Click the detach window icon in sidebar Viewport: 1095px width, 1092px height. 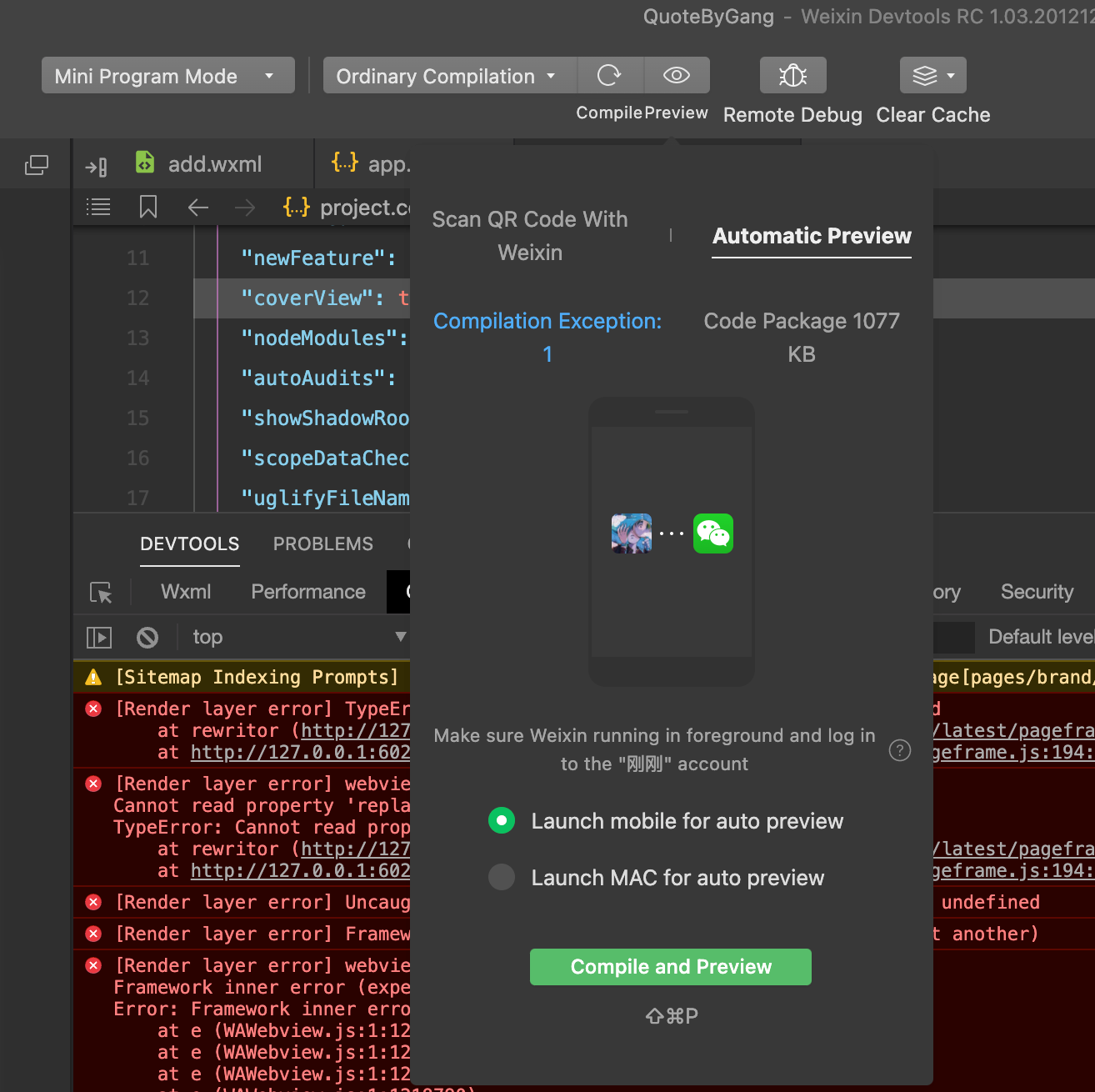point(37,165)
